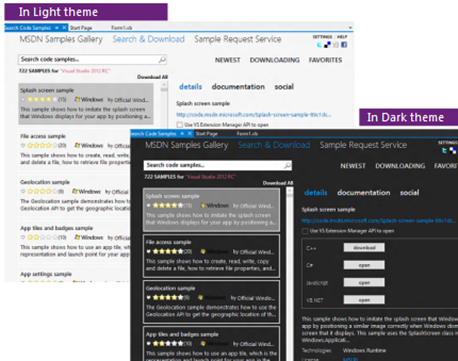Viewport: 458px width, 361px height.
Task: Favorite the Splash screen sample heart in Light list
Action: pyautogui.click(x=23, y=99)
